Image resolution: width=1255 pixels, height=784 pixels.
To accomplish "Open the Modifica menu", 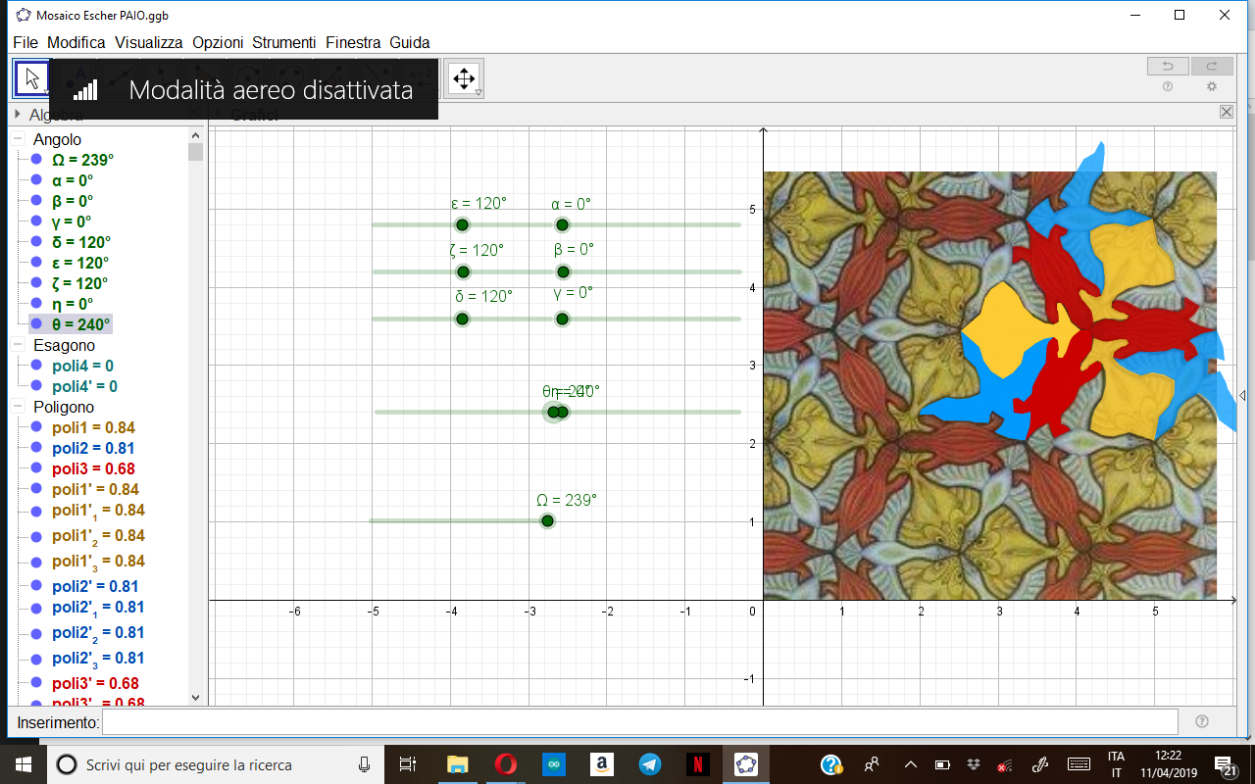I will coord(76,42).
